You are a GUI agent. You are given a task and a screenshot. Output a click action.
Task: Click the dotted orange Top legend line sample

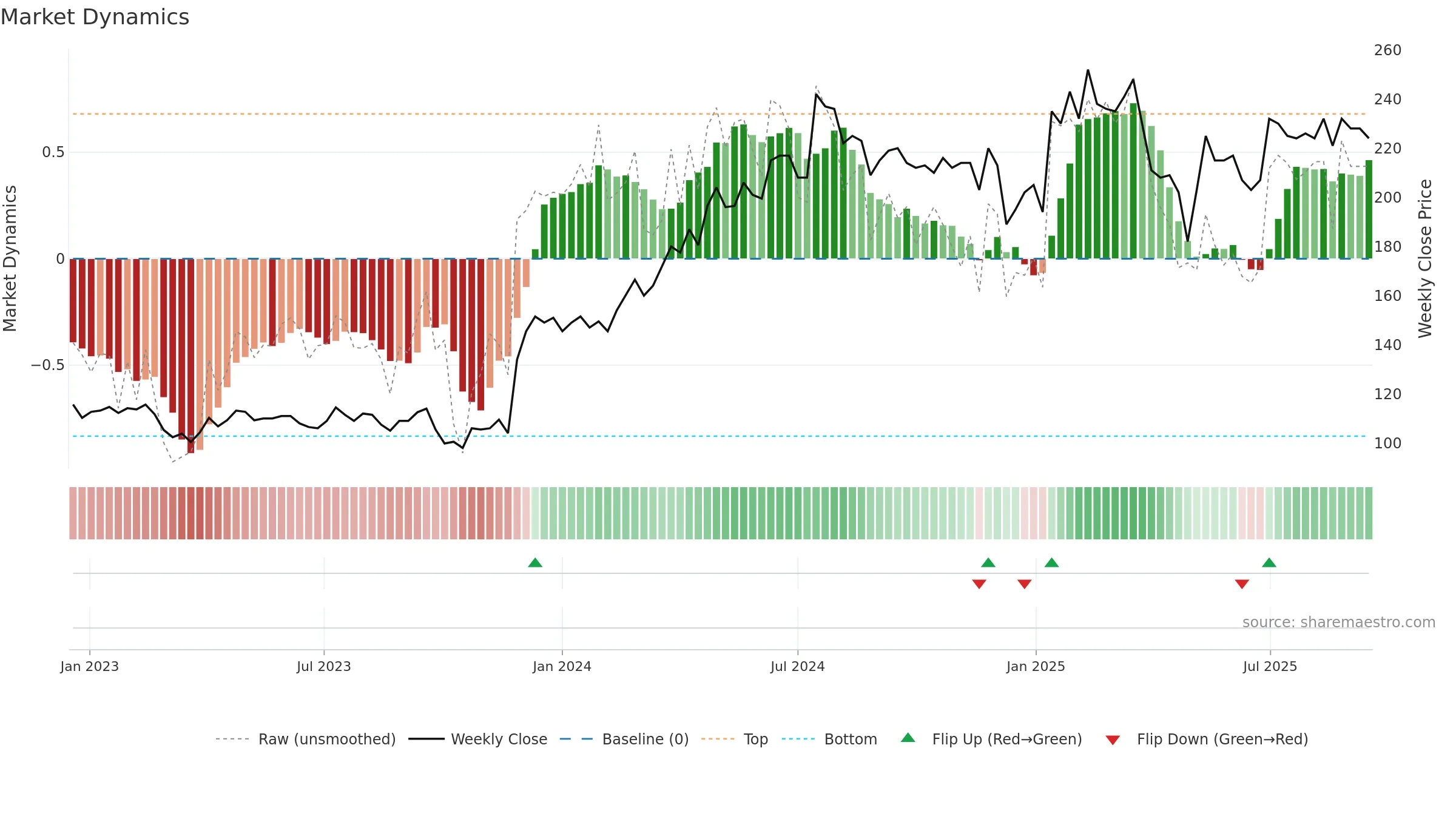tap(718, 739)
